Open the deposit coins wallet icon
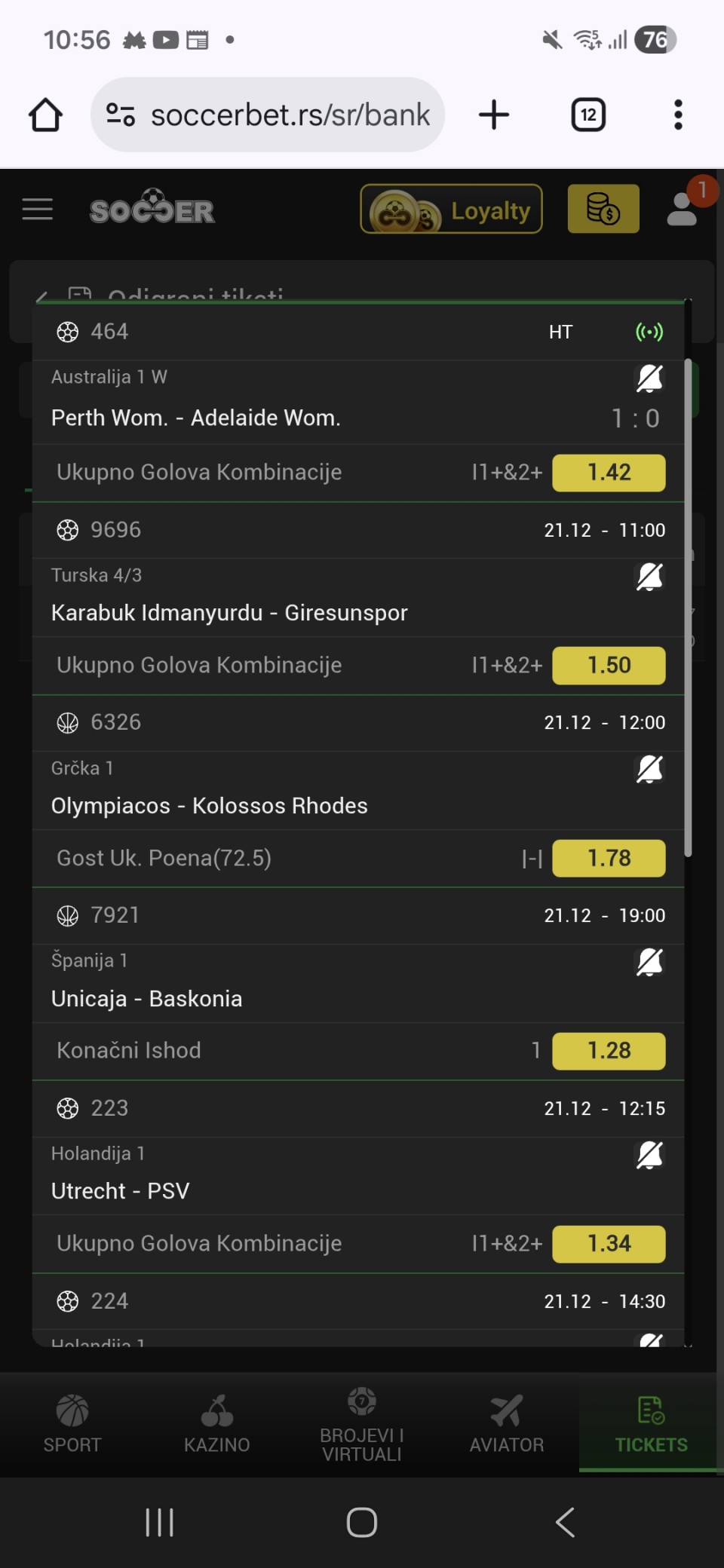Viewport: 724px width, 1568px height. click(603, 210)
